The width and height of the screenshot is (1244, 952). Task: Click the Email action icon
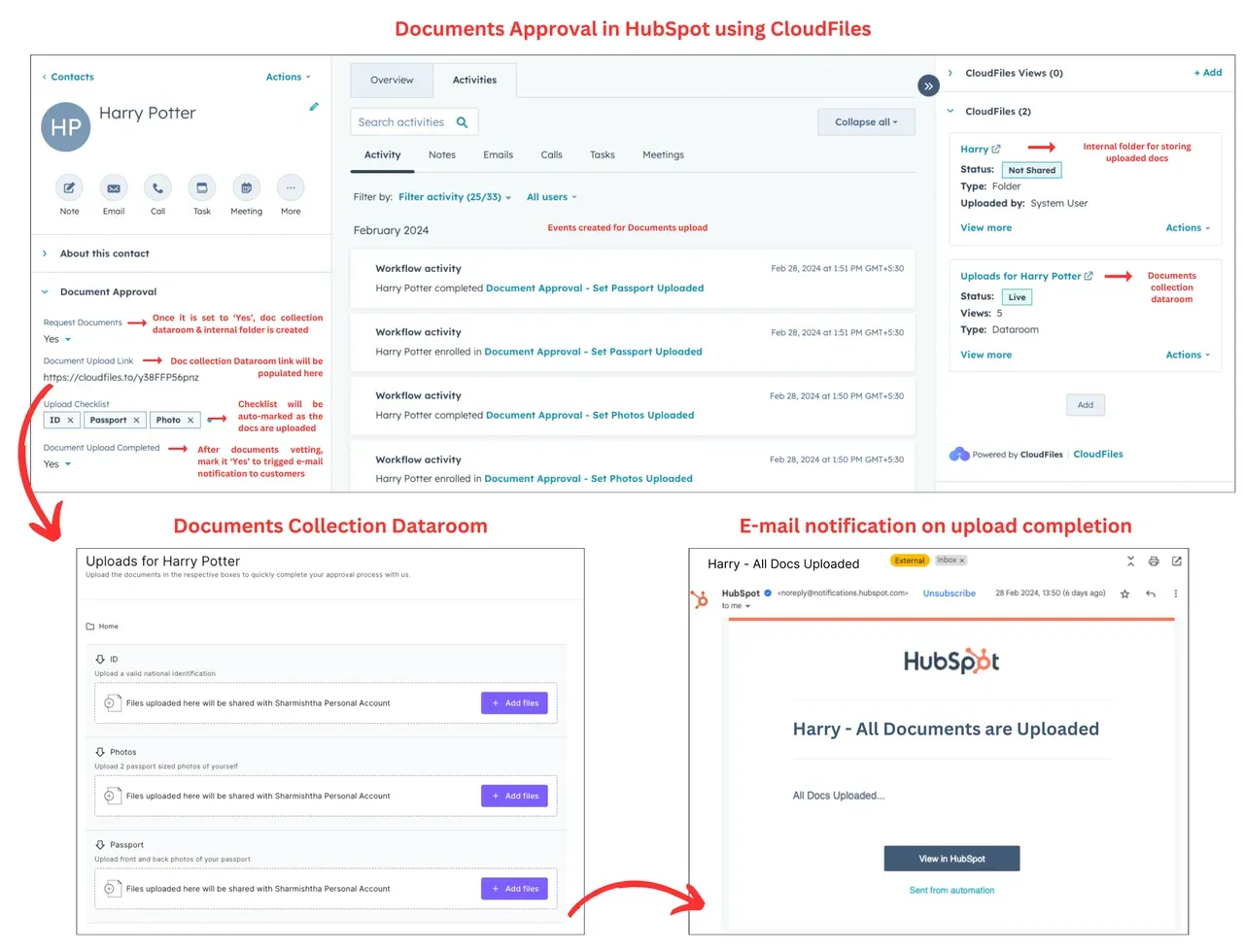tap(114, 187)
